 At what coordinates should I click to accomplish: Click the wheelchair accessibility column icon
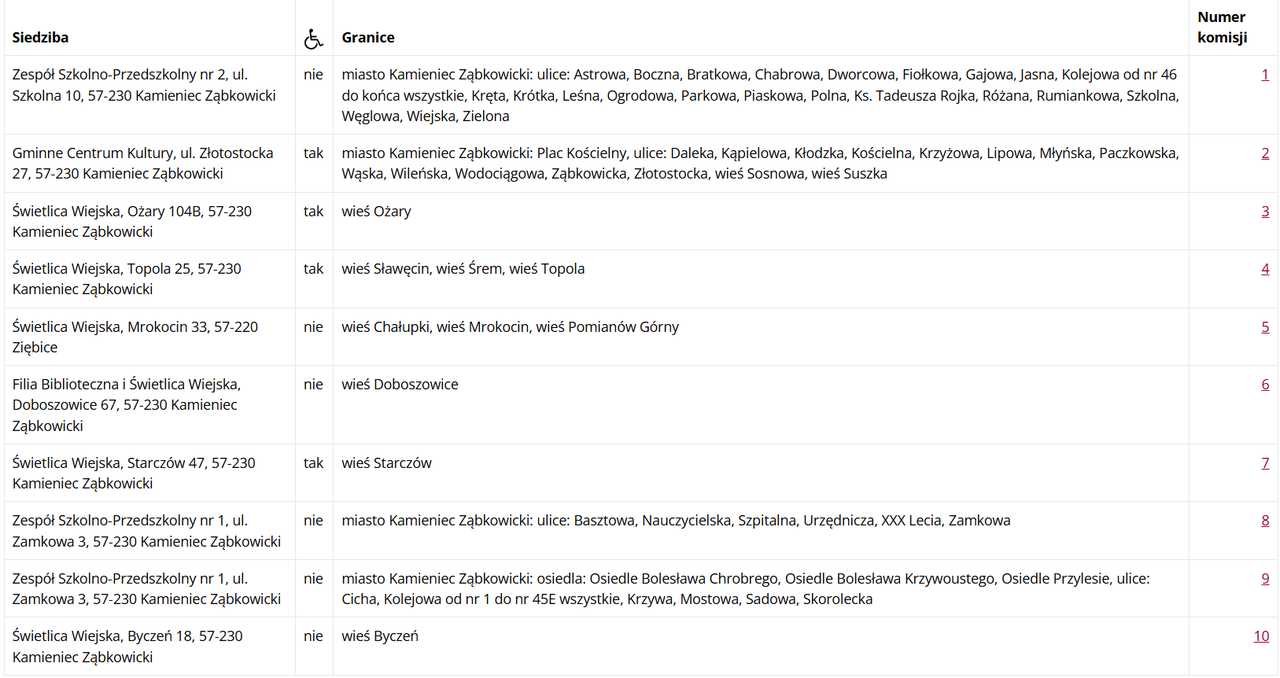(314, 38)
